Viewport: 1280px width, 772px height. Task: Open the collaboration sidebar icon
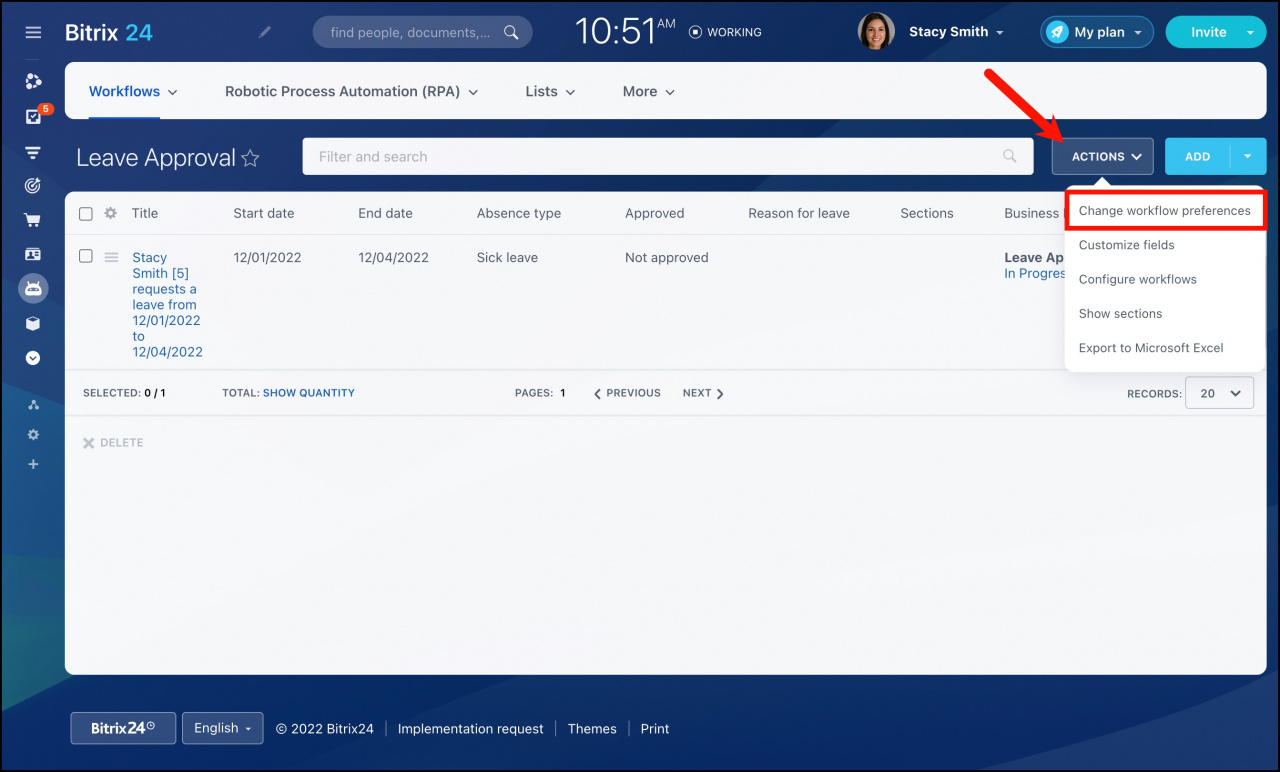pos(33,82)
